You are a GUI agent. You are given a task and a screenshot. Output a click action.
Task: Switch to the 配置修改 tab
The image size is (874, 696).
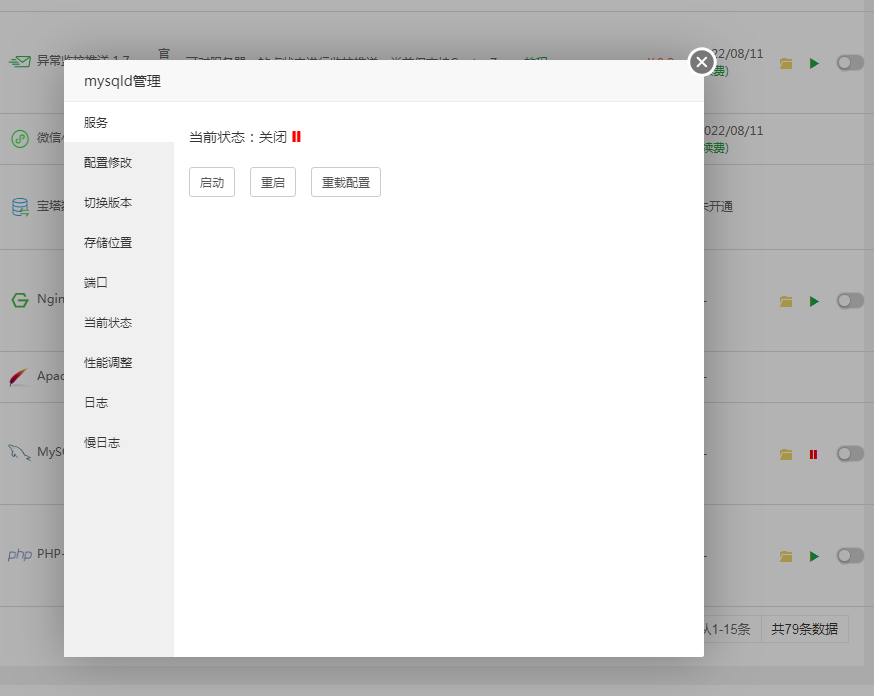click(x=108, y=162)
